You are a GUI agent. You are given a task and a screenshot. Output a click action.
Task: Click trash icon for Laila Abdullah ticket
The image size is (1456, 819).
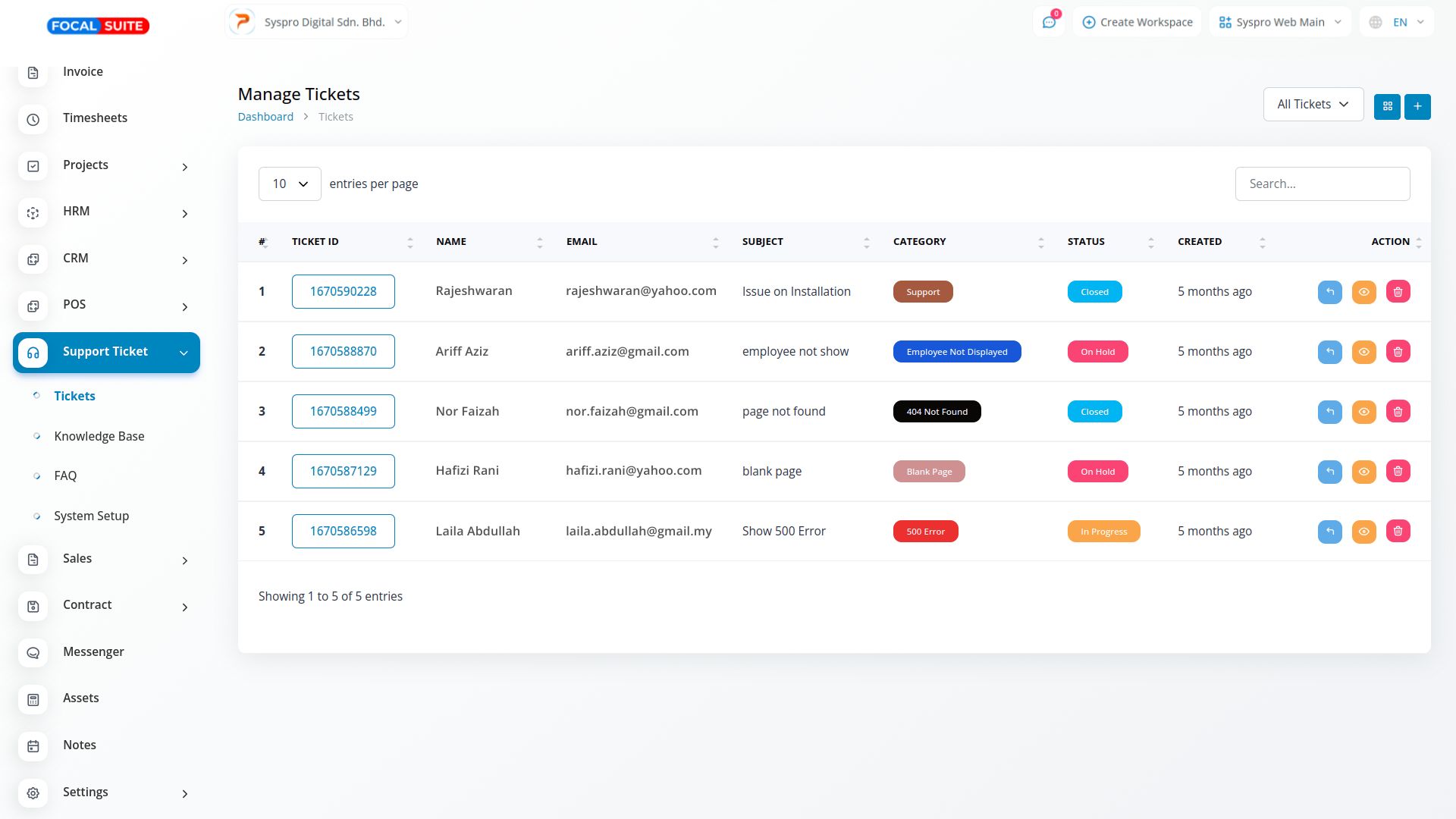pos(1398,532)
